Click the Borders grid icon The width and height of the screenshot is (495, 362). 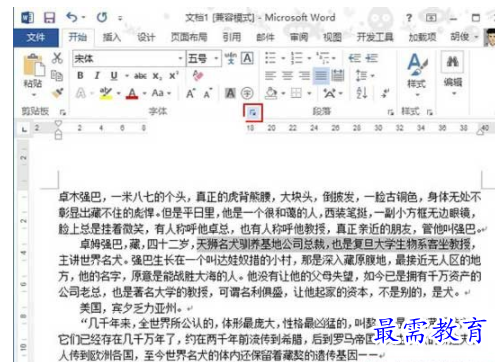pyautogui.click(x=296, y=93)
